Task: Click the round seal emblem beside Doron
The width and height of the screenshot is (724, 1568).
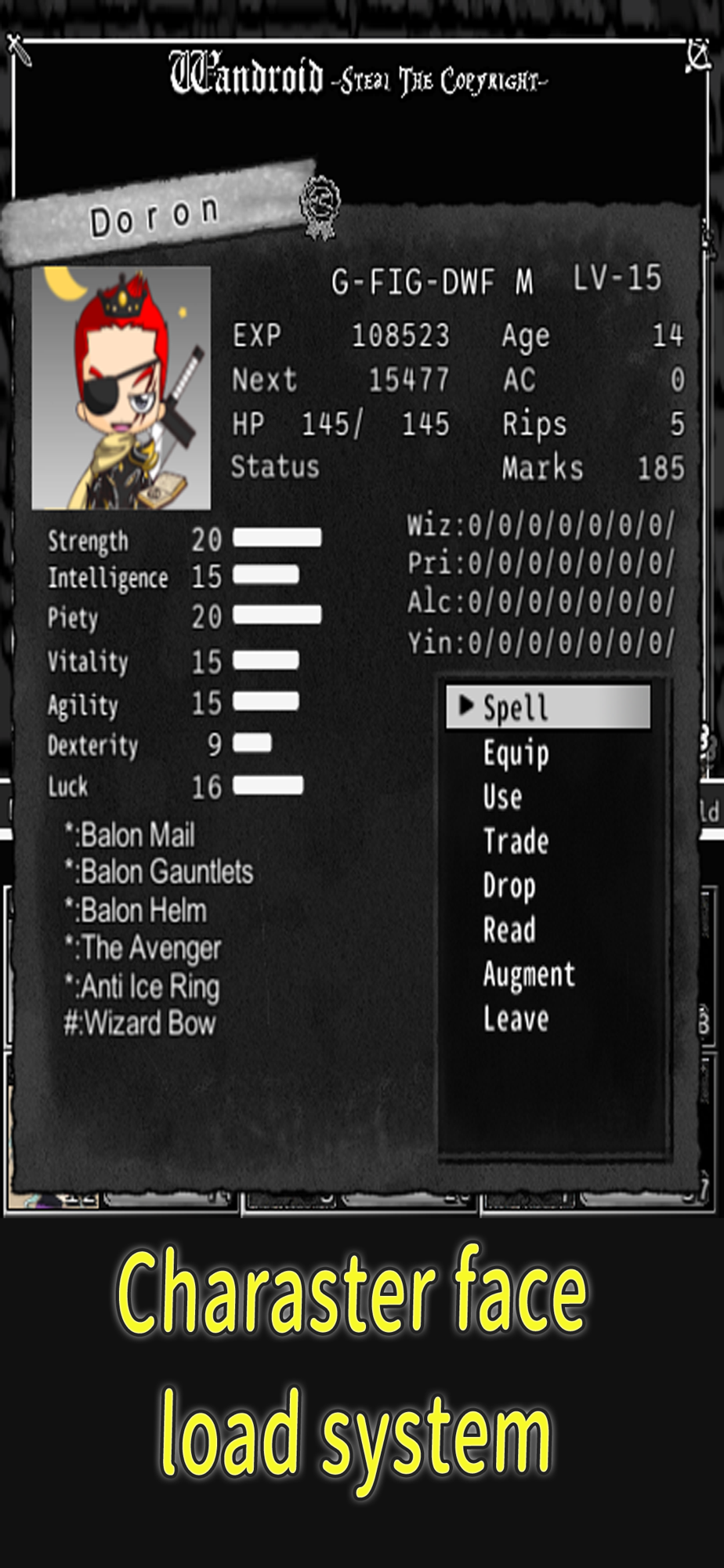Action: pyautogui.click(x=320, y=206)
